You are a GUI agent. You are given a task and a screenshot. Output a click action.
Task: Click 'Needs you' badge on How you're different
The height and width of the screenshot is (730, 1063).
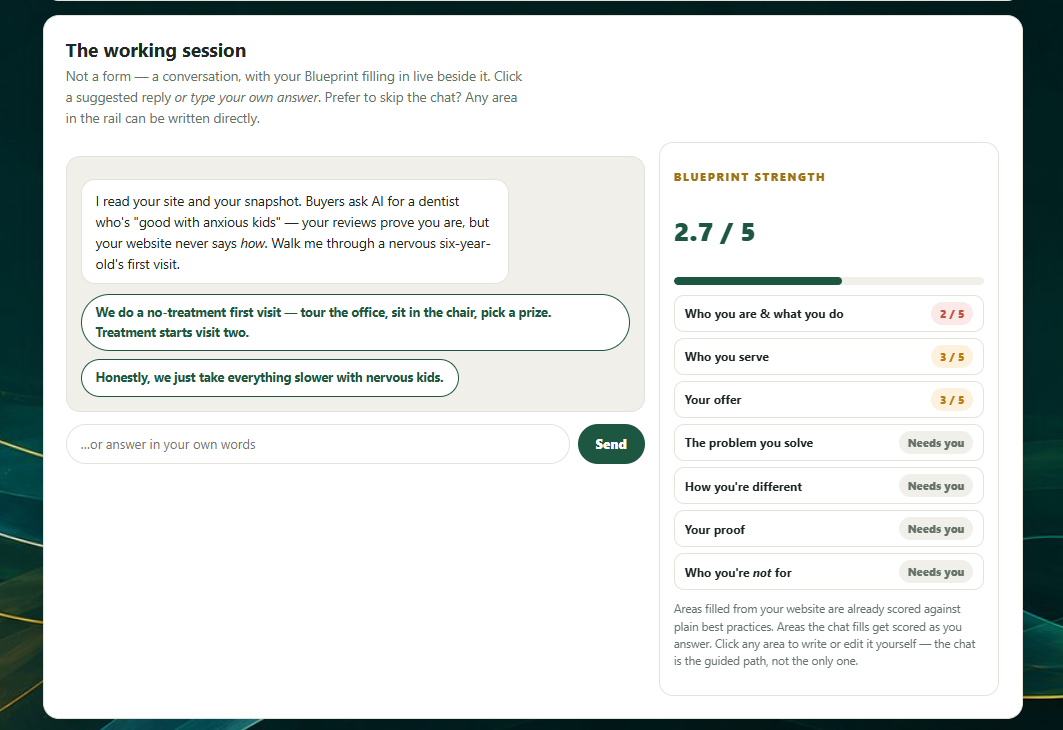pyautogui.click(x=936, y=486)
